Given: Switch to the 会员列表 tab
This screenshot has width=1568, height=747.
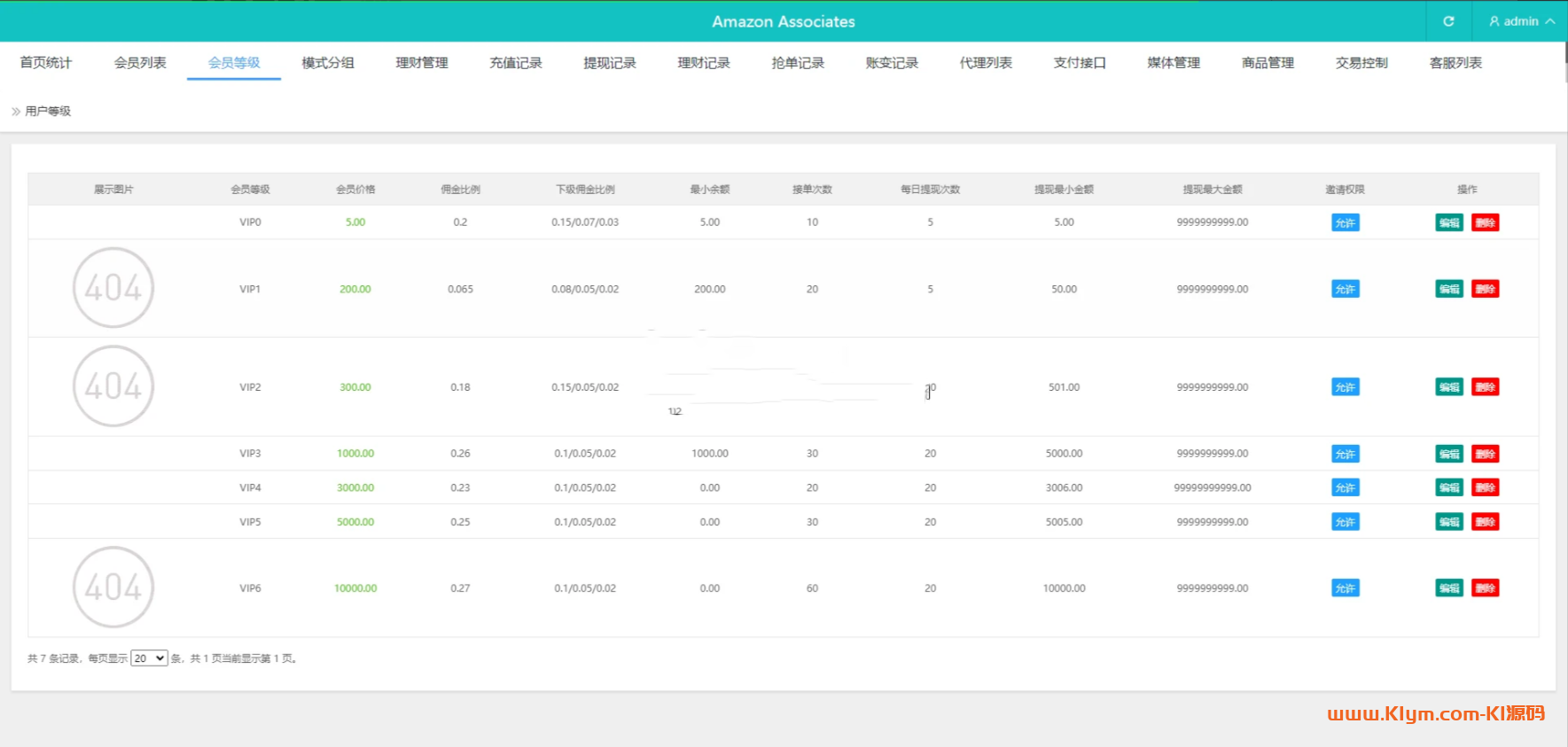Looking at the screenshot, I should [140, 63].
